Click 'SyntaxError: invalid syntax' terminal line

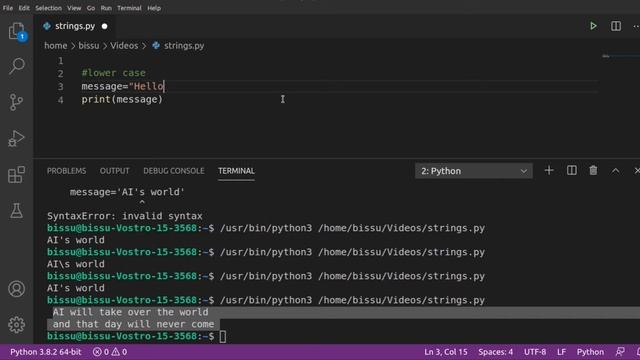click(x=124, y=216)
